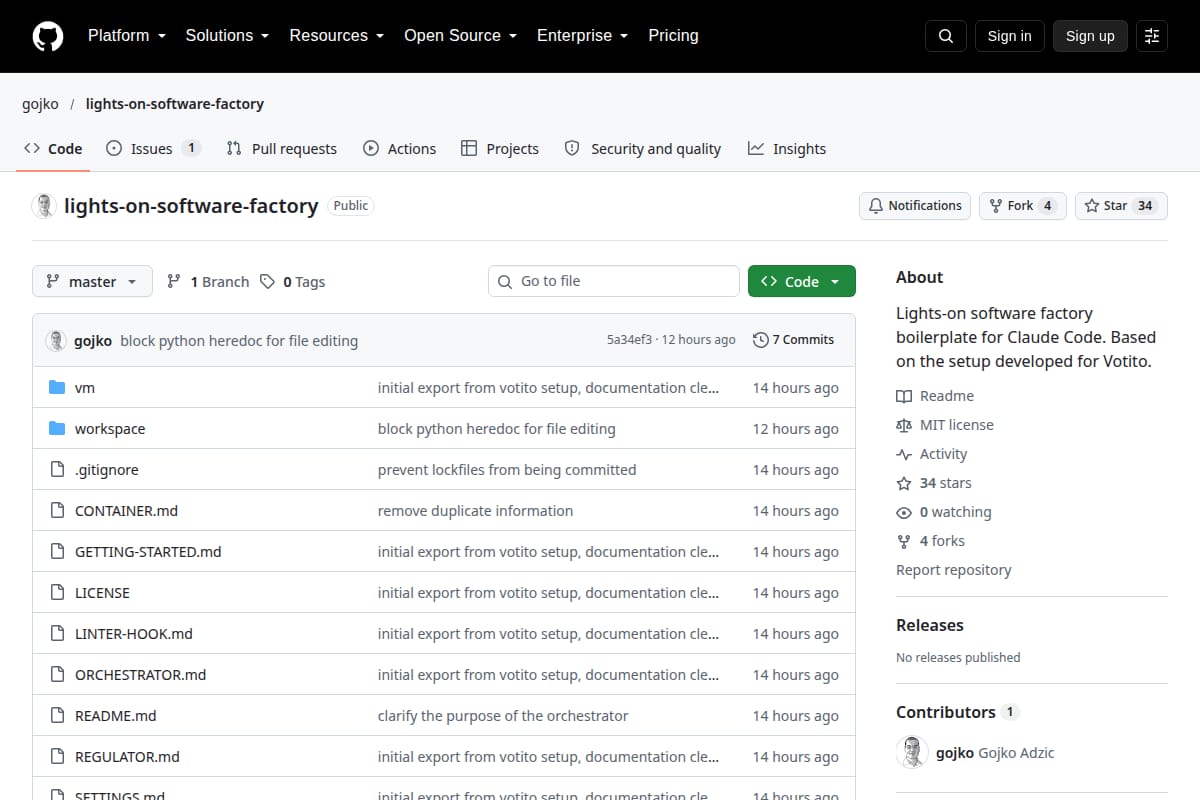Click the gojko owner breadcrumb link
Image resolution: width=1200 pixels, height=800 pixels.
click(40, 104)
